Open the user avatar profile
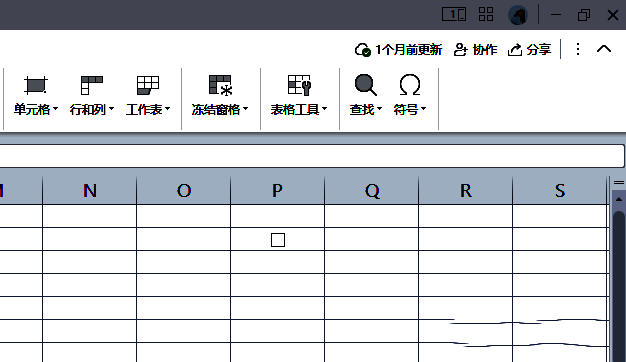 518,16
